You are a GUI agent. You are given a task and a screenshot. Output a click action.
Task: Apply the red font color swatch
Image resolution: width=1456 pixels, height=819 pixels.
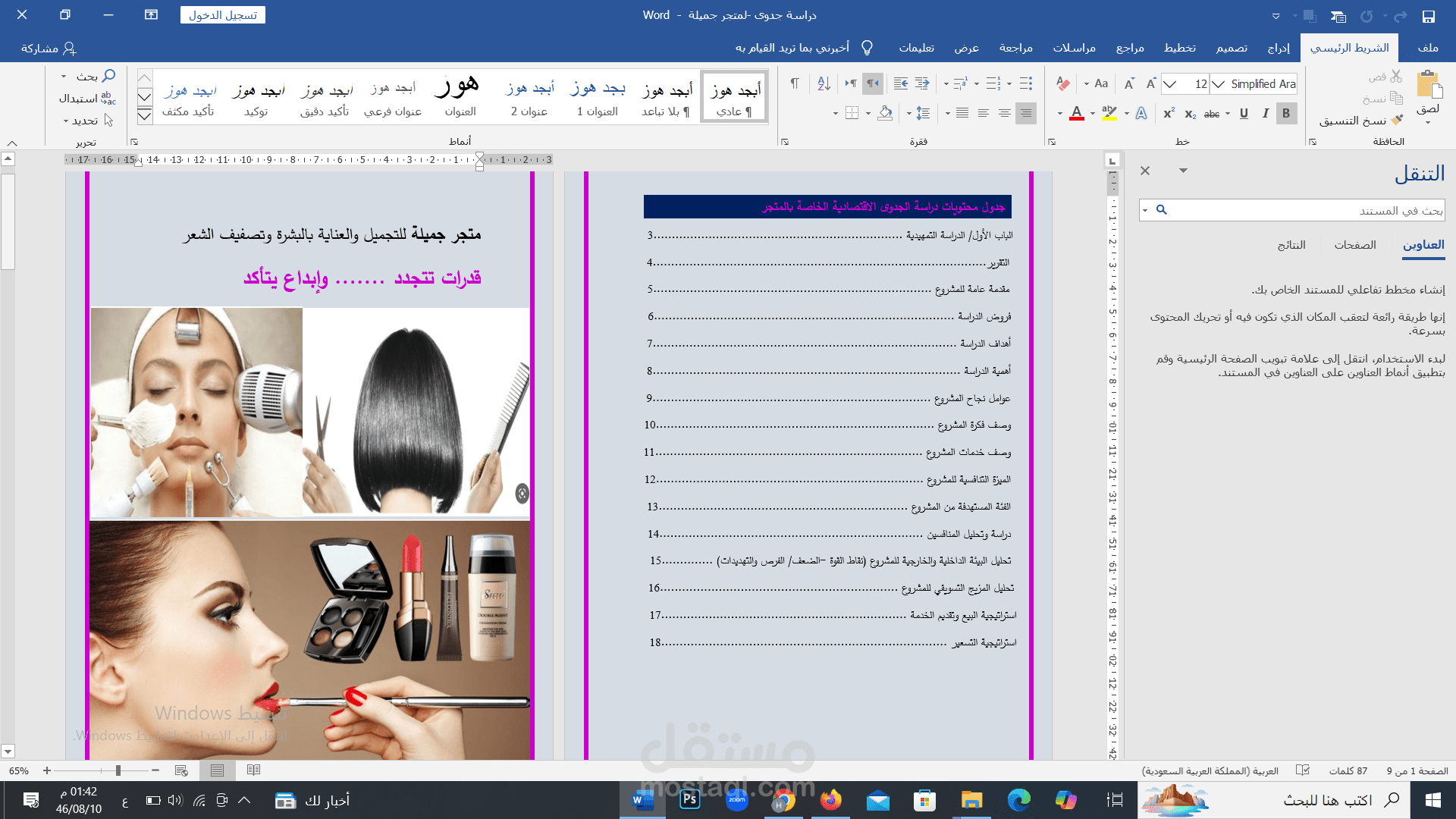1076,114
